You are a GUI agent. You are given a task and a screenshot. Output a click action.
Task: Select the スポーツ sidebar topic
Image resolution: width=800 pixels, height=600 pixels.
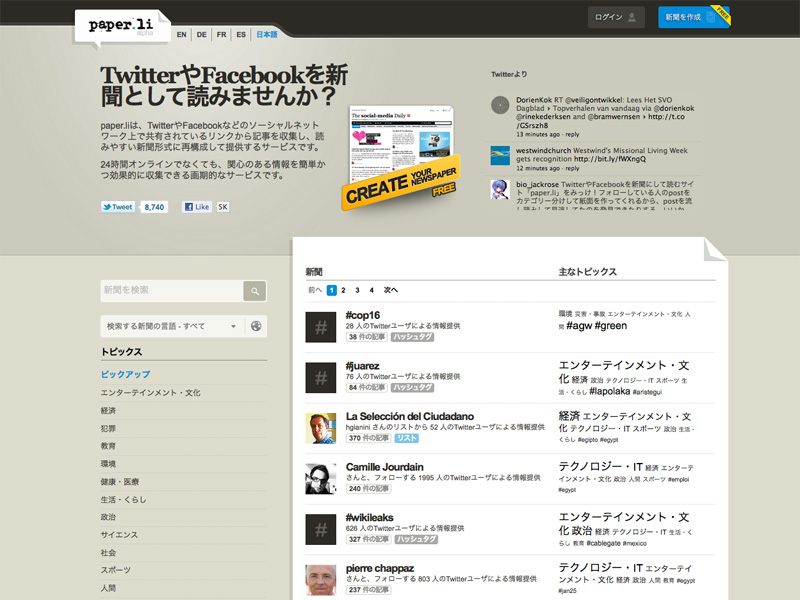coord(116,570)
